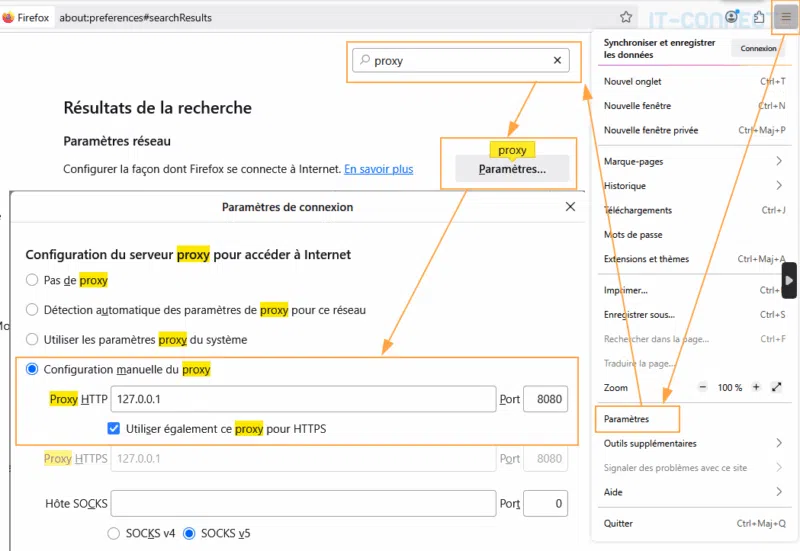Open Téléchargements from the menu

694,210
